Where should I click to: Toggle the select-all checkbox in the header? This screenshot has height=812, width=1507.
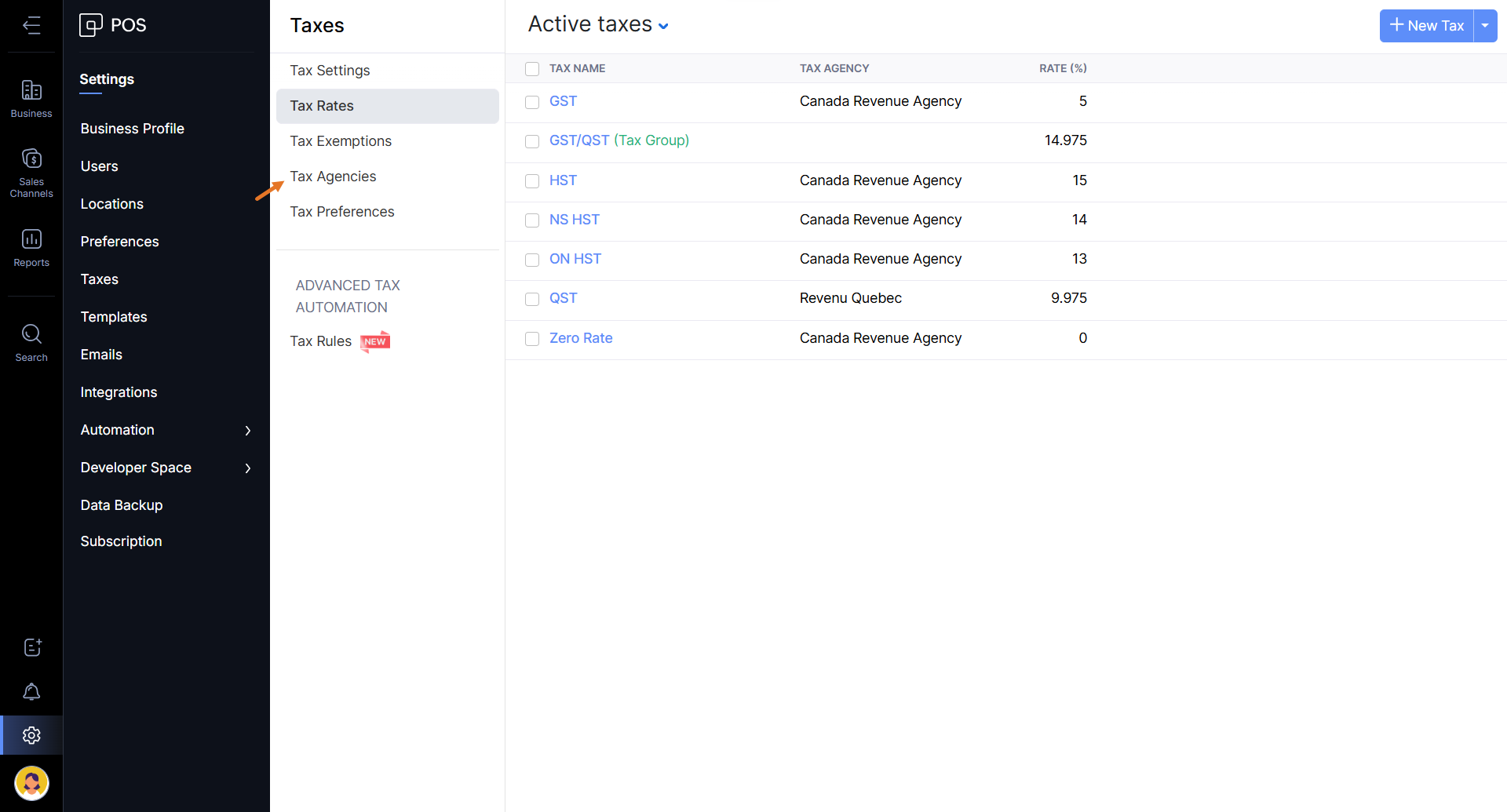coord(532,69)
